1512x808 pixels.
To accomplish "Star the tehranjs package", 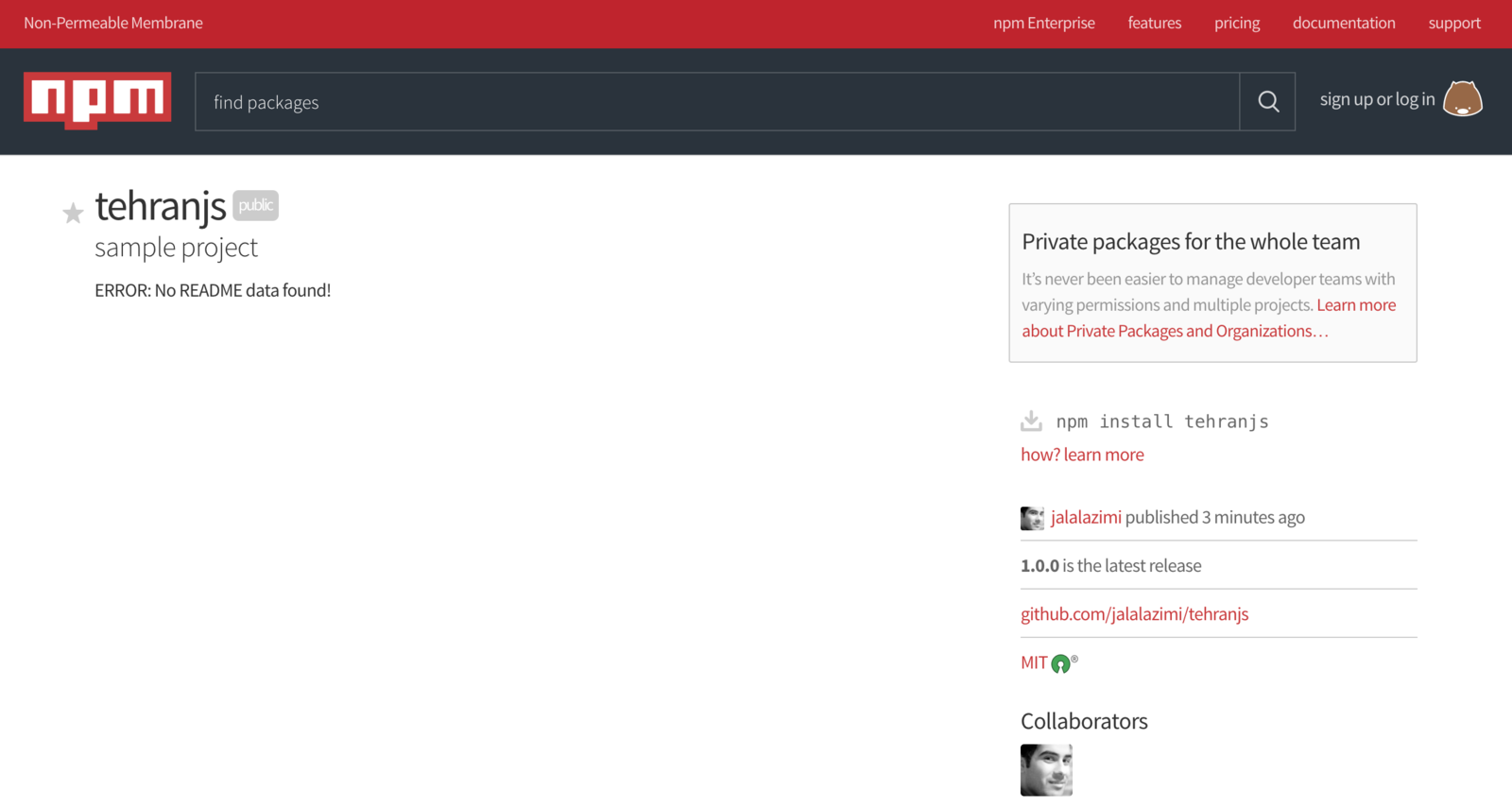I will click(x=73, y=213).
